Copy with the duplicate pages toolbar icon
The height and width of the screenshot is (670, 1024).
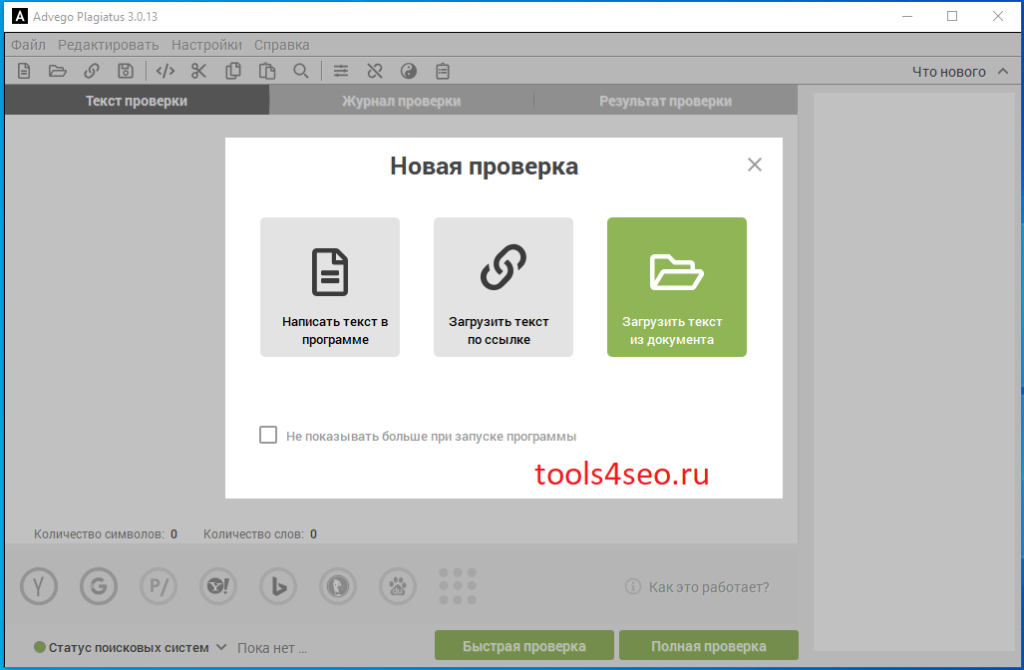[x=233, y=71]
